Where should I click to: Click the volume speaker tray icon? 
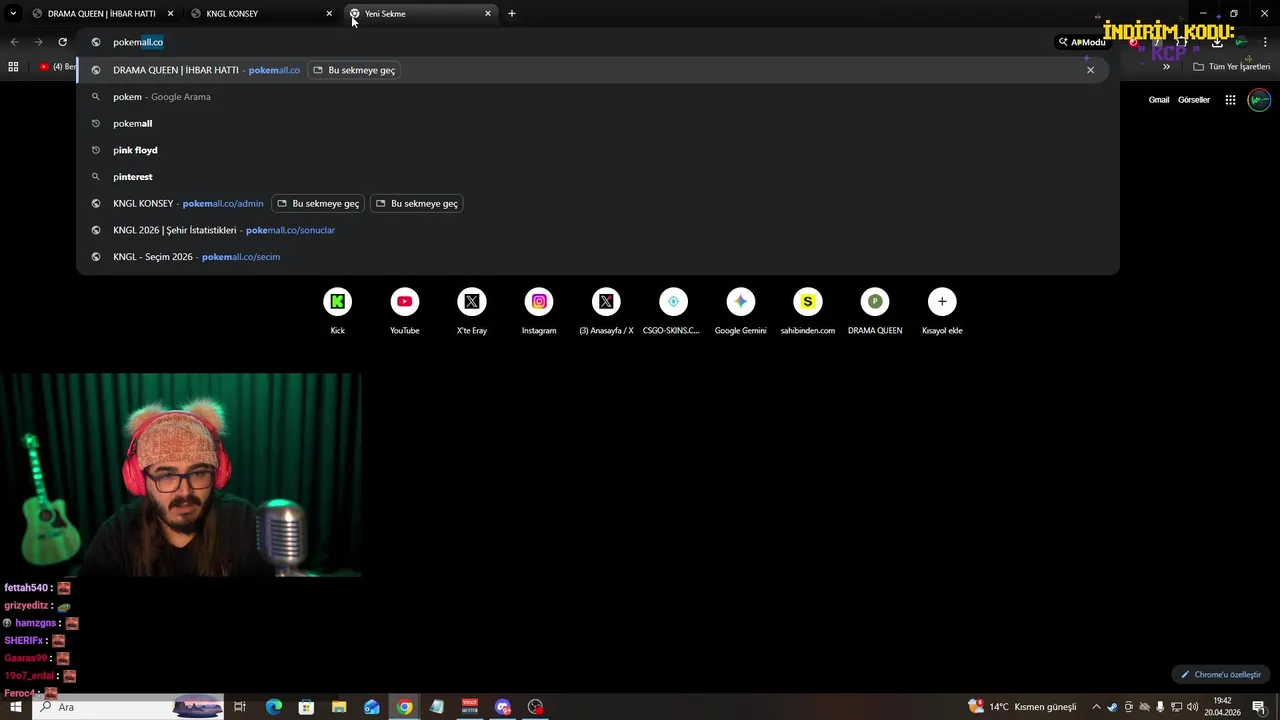pyautogui.click(x=1193, y=707)
